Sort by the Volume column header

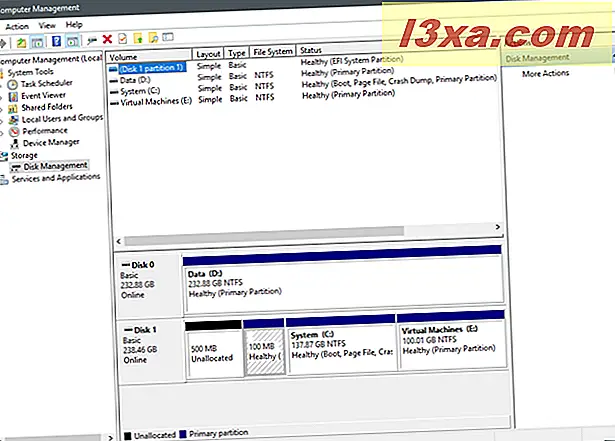(149, 56)
